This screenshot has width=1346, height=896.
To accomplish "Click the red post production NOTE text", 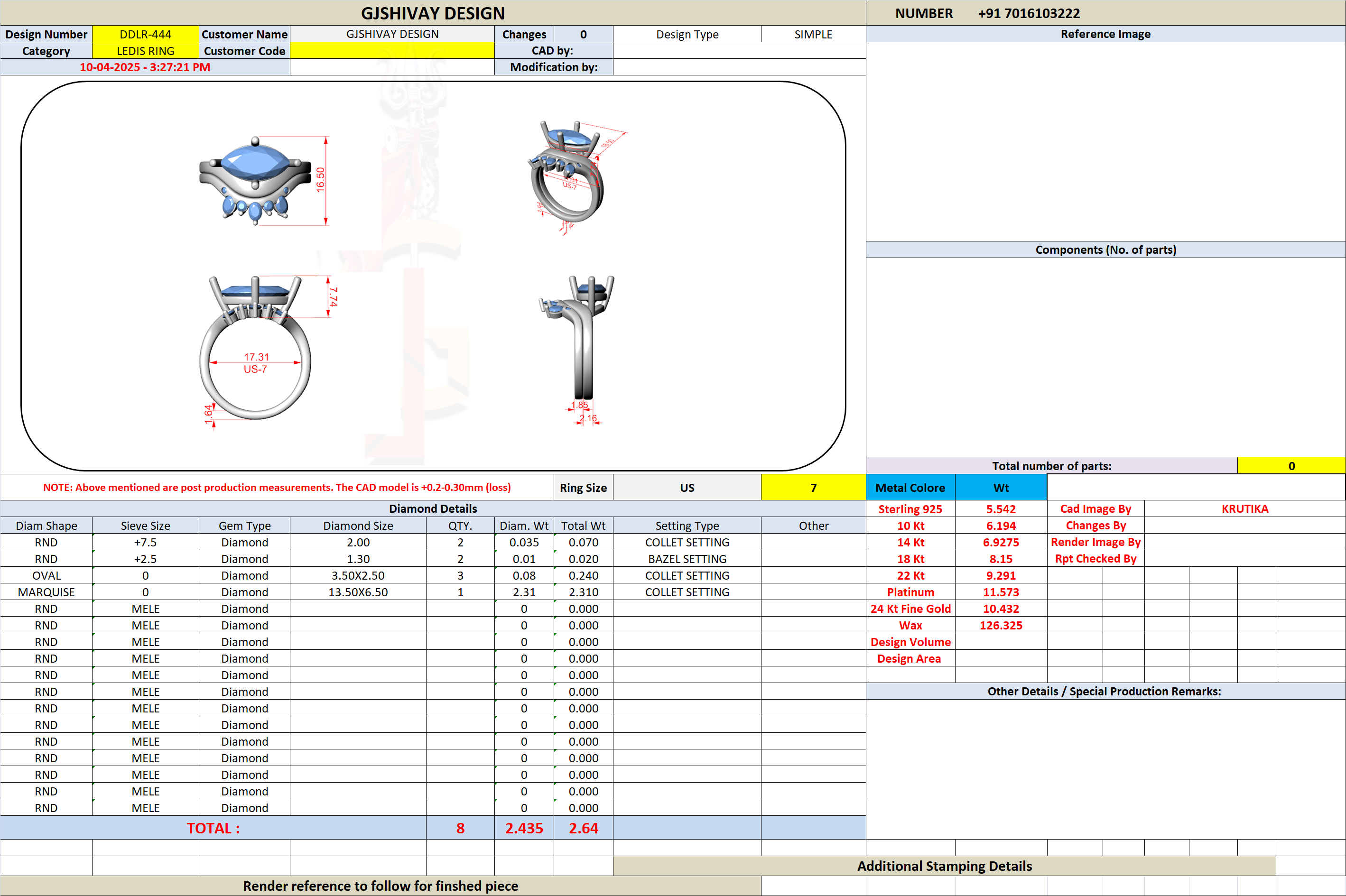I will 277,488.
